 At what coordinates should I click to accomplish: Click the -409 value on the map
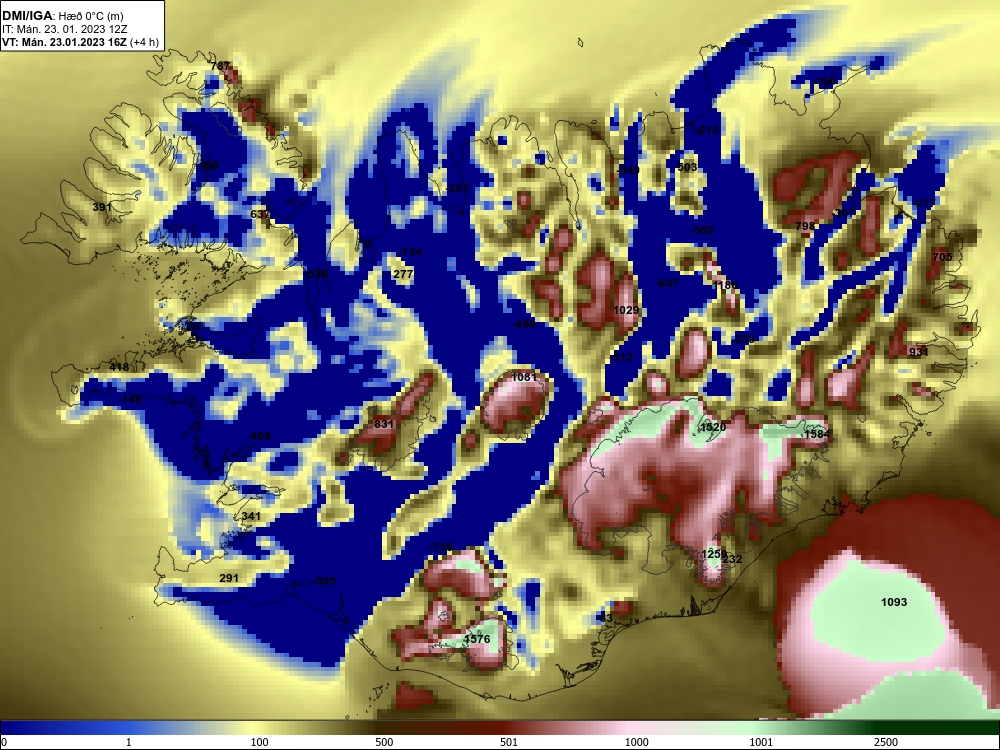click(258, 436)
